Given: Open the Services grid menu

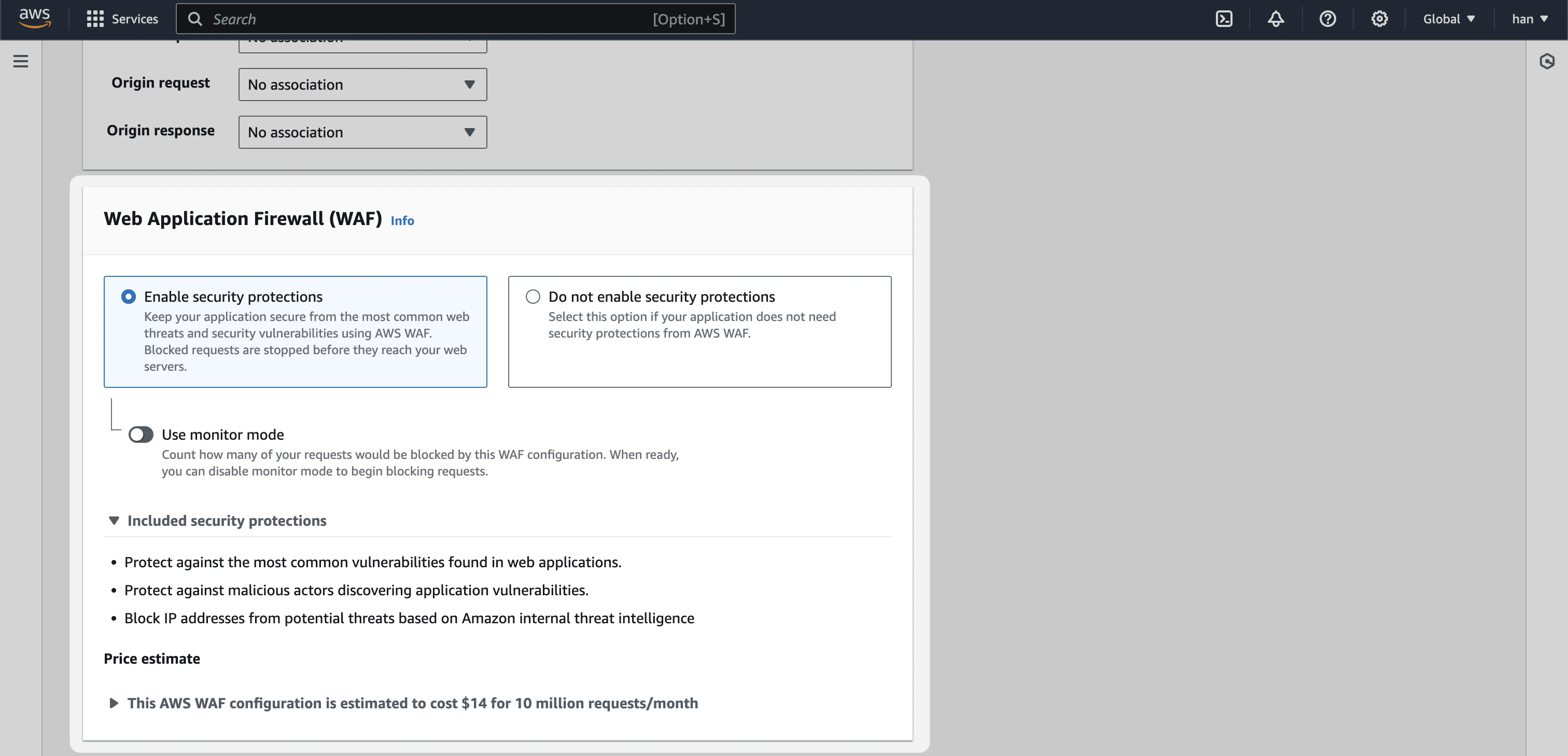Looking at the screenshot, I should 95,19.
